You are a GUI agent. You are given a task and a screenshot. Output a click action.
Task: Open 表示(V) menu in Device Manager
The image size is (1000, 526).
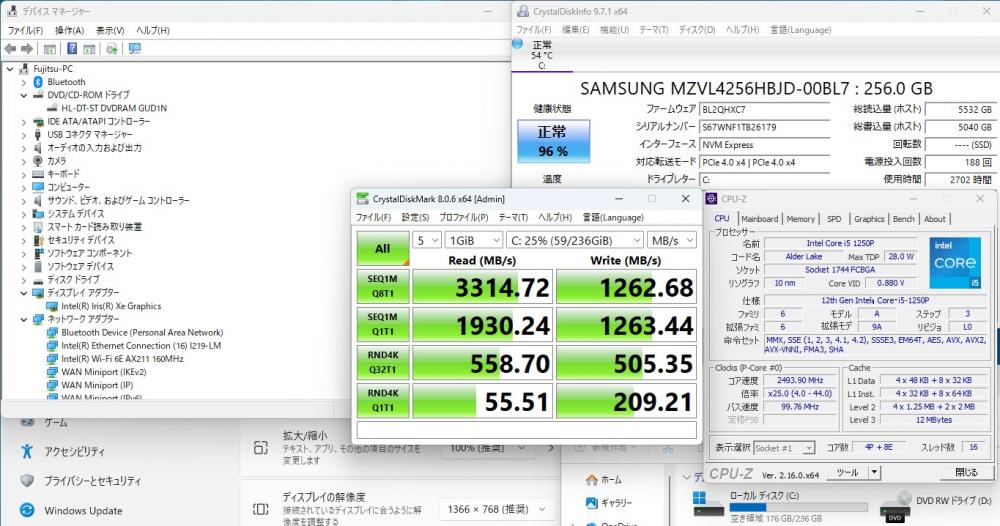click(110, 30)
